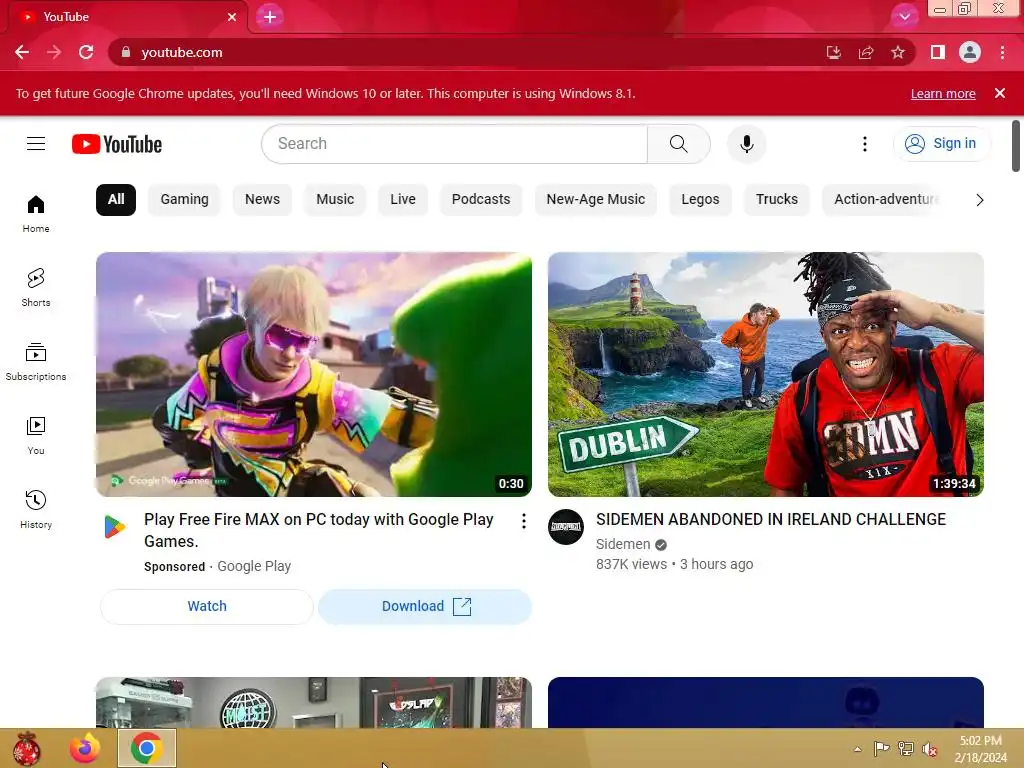
Task: Open History in sidebar
Action: (x=36, y=509)
